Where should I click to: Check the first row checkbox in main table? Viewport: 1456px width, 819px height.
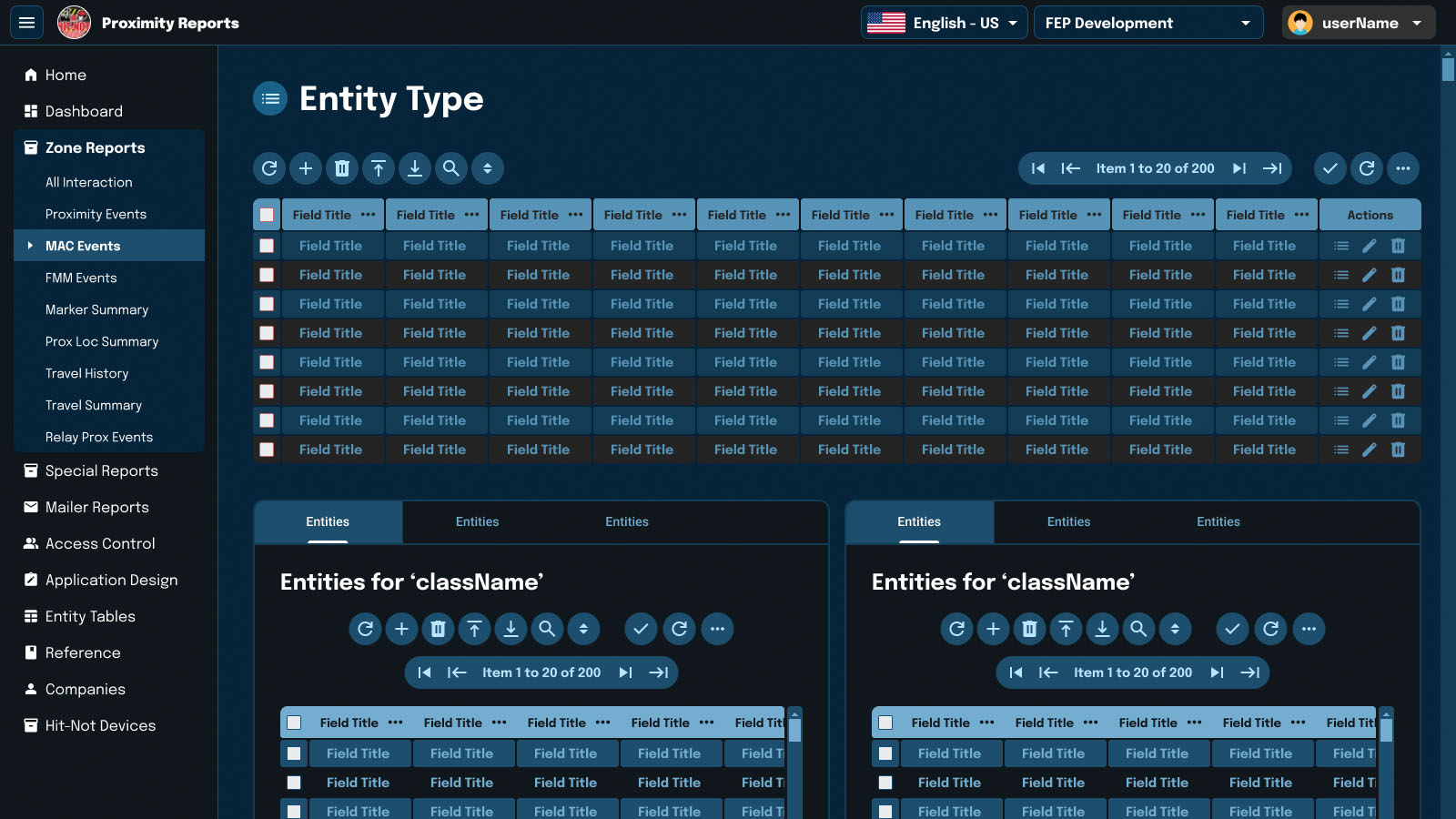point(267,246)
